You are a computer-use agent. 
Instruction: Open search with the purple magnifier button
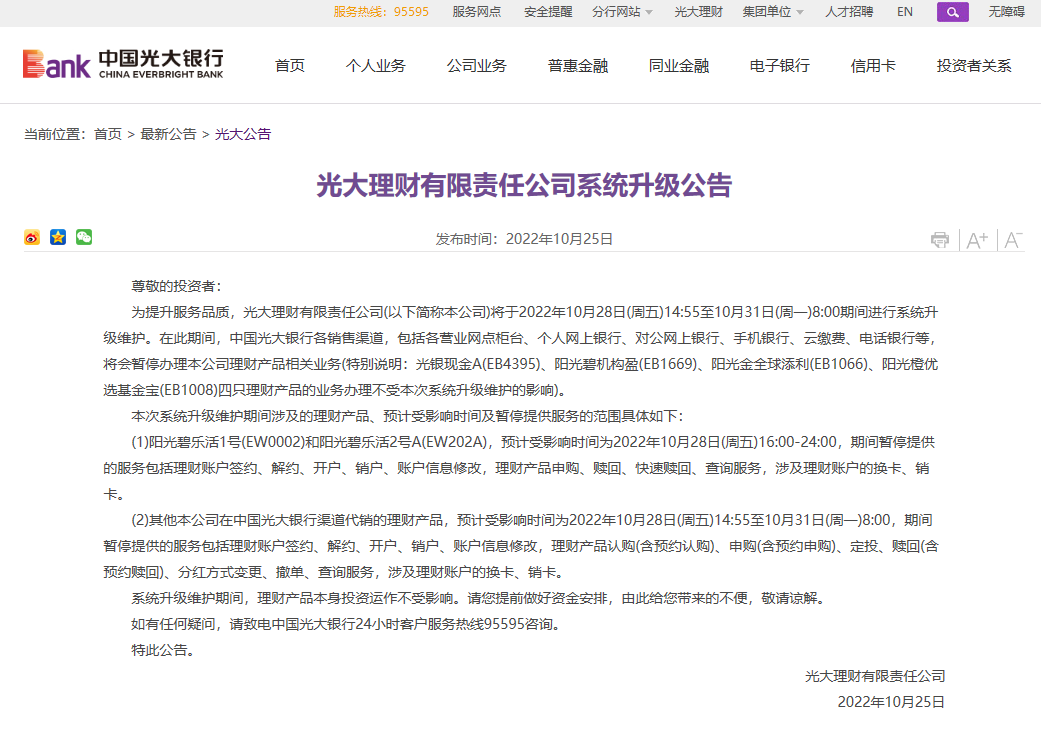click(x=953, y=12)
